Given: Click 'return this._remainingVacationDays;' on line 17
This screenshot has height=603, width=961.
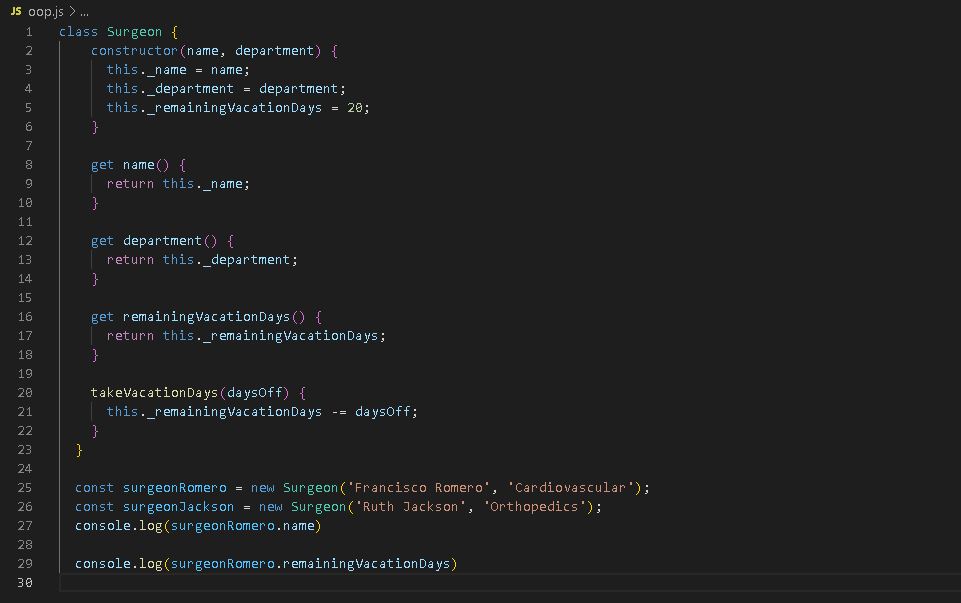Looking at the screenshot, I should (x=246, y=336).
